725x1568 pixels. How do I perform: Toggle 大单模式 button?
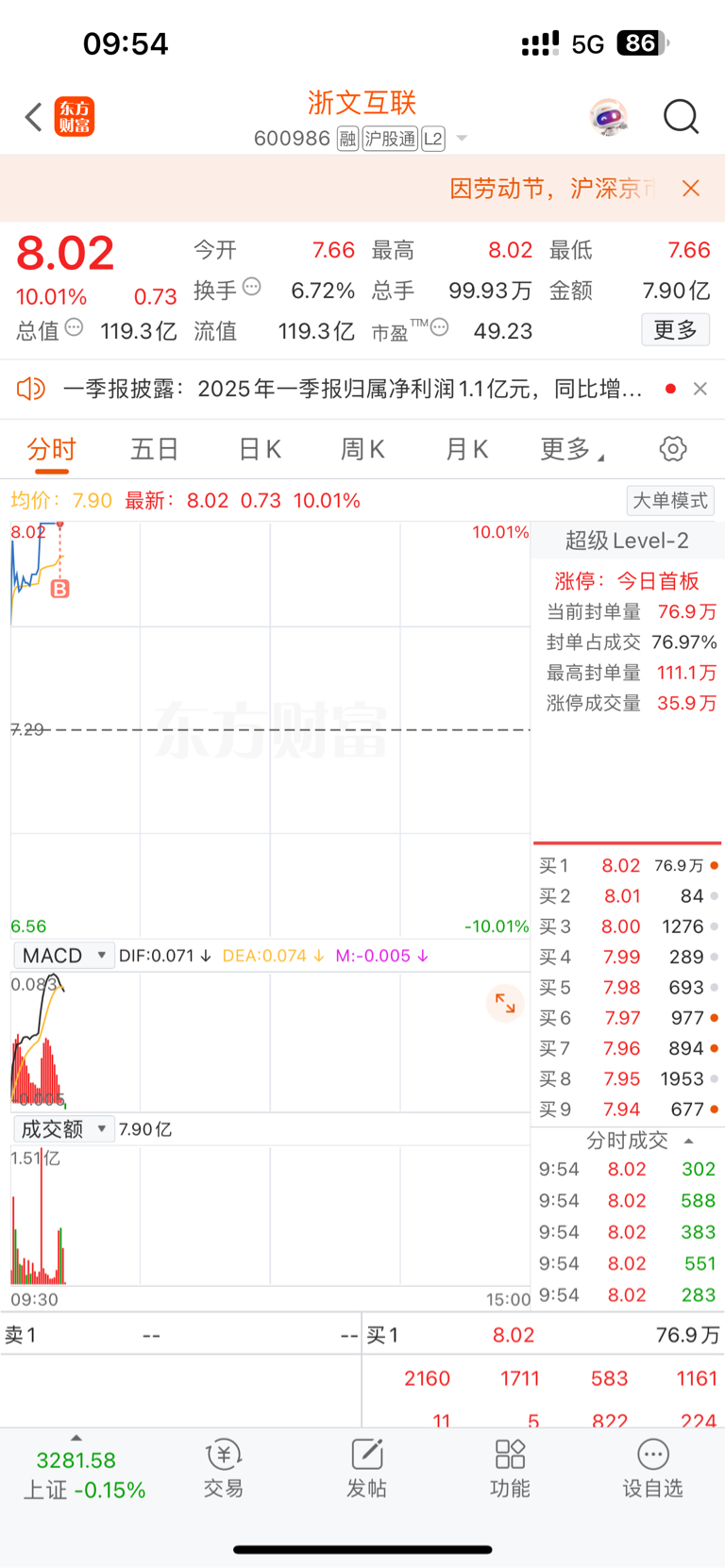[669, 500]
